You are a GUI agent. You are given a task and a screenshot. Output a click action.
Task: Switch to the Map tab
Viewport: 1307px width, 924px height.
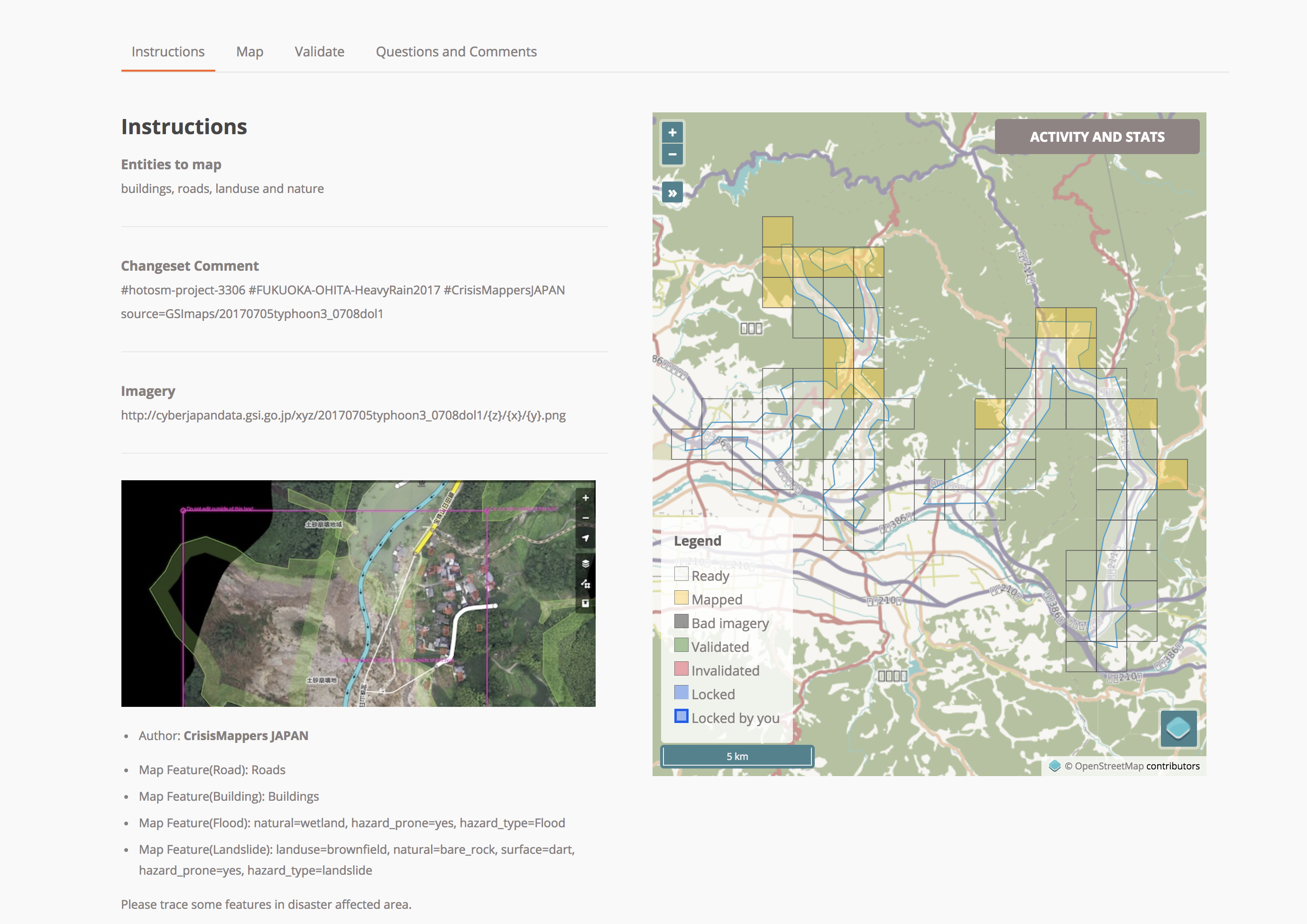250,52
